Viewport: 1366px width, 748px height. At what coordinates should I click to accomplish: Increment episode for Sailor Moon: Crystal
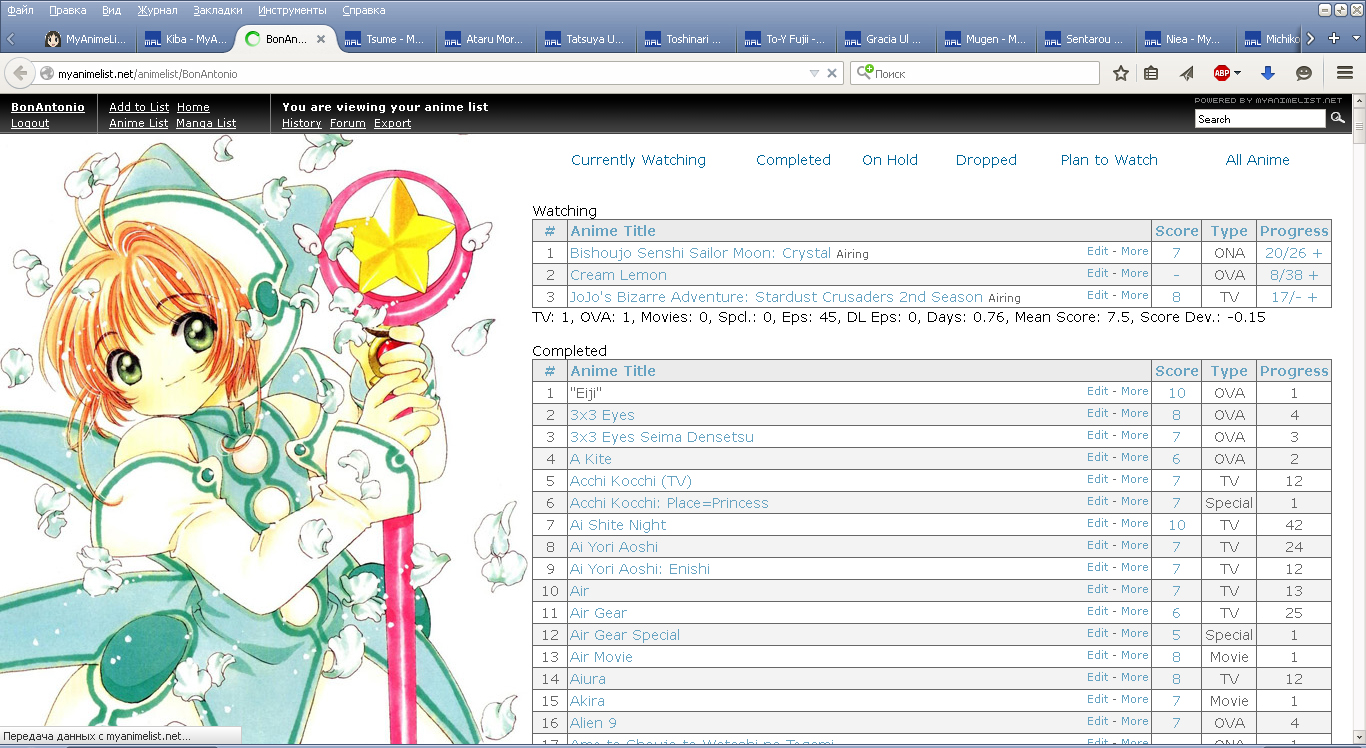[1316, 253]
